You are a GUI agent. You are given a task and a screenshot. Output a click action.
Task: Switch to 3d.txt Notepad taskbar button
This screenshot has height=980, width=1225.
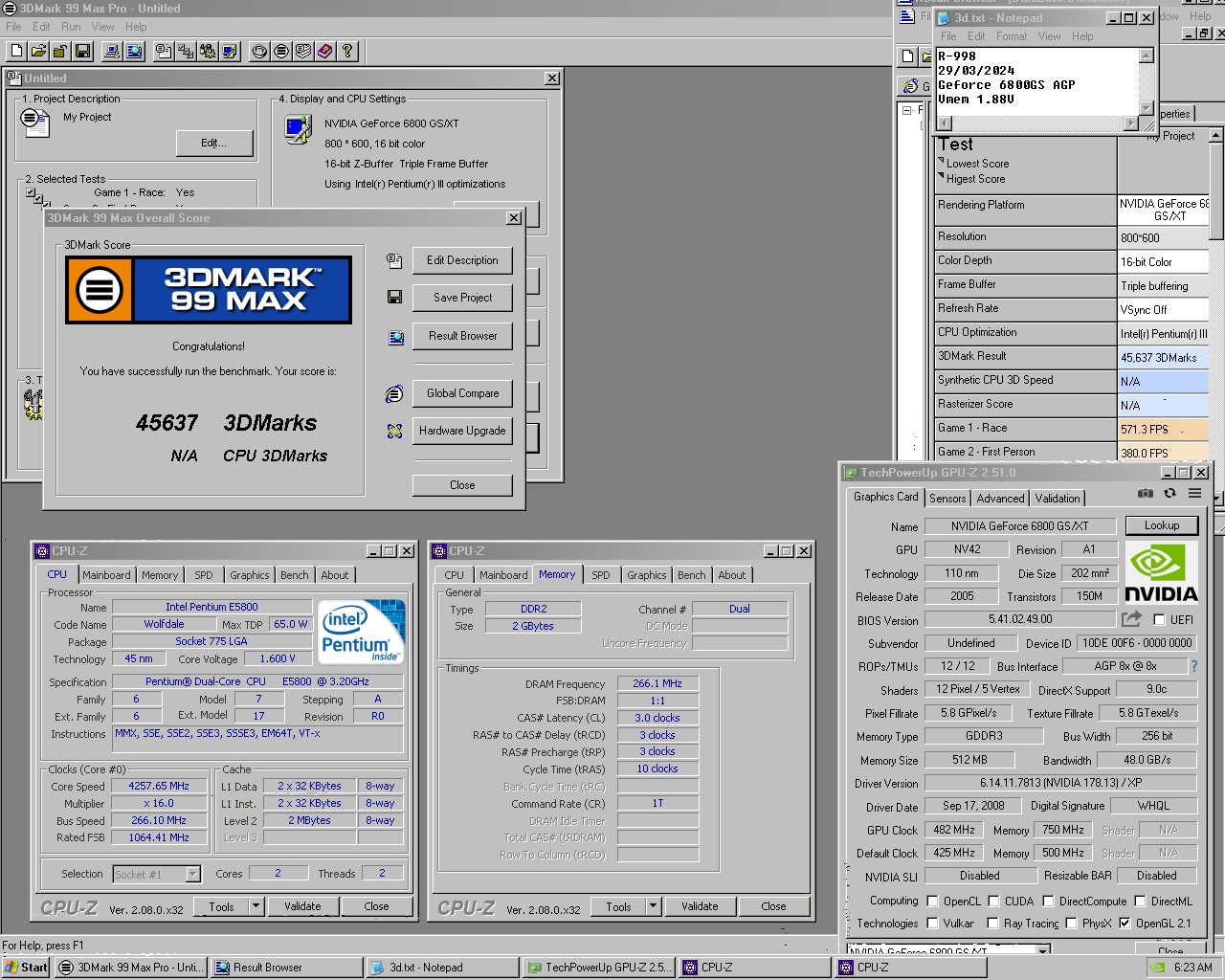[x=442, y=968]
